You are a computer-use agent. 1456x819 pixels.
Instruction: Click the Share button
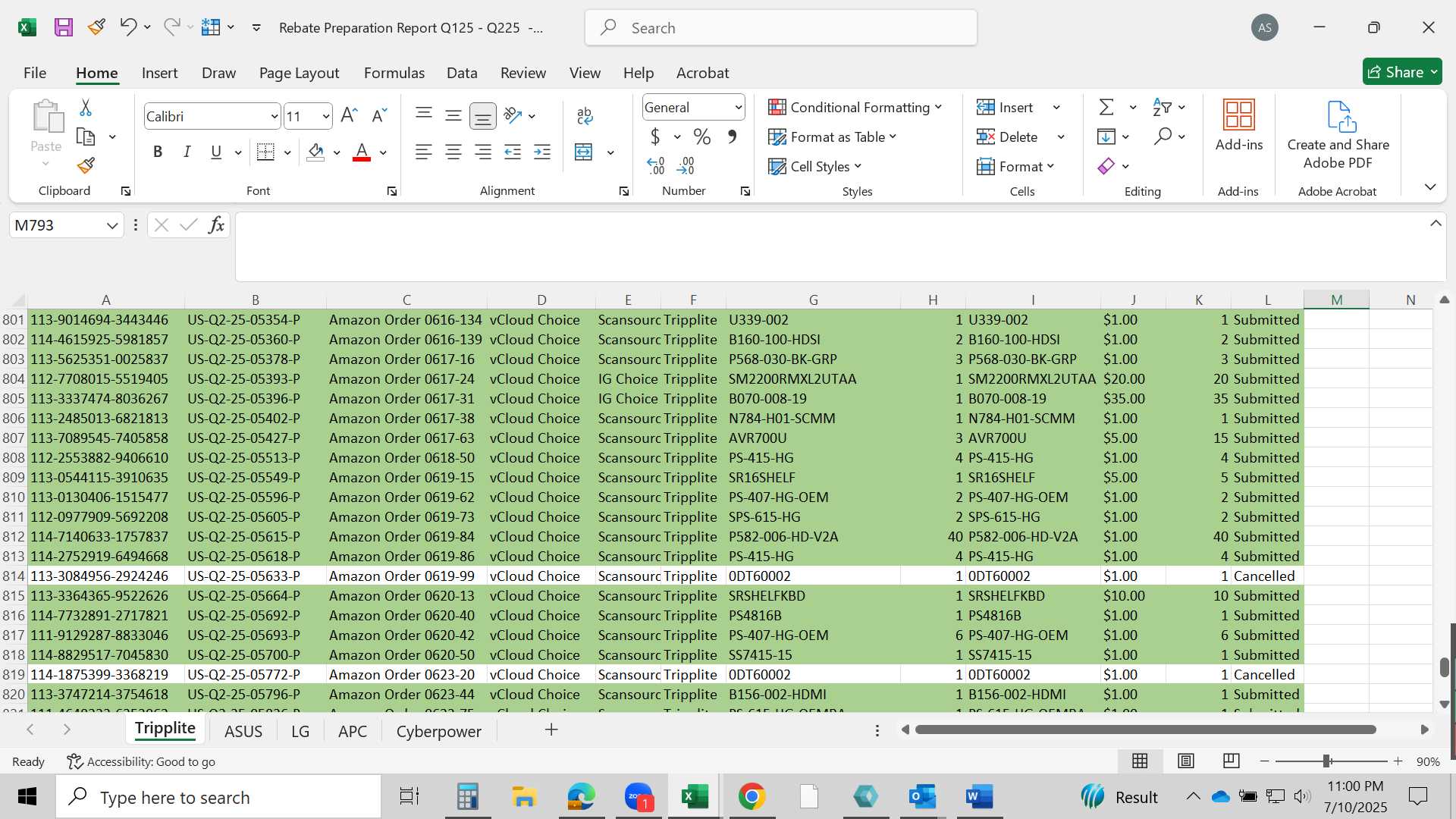tap(1402, 72)
